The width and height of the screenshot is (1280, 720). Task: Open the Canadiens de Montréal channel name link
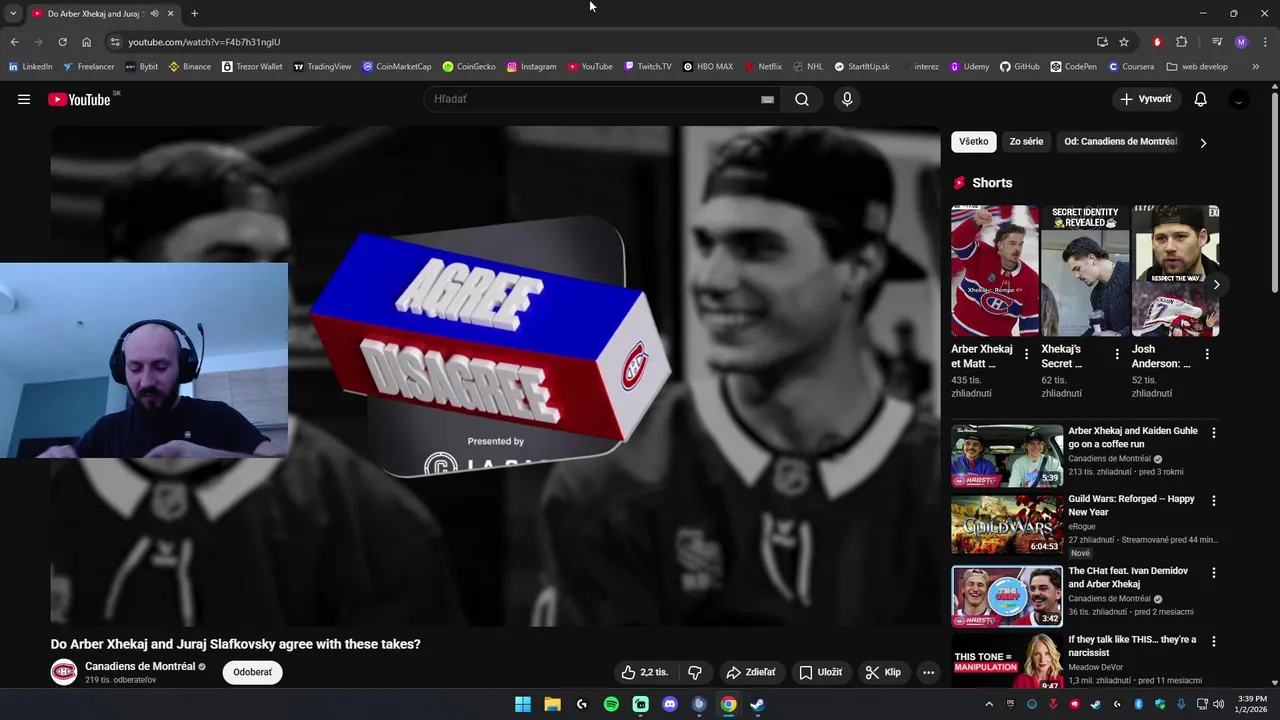(x=140, y=666)
